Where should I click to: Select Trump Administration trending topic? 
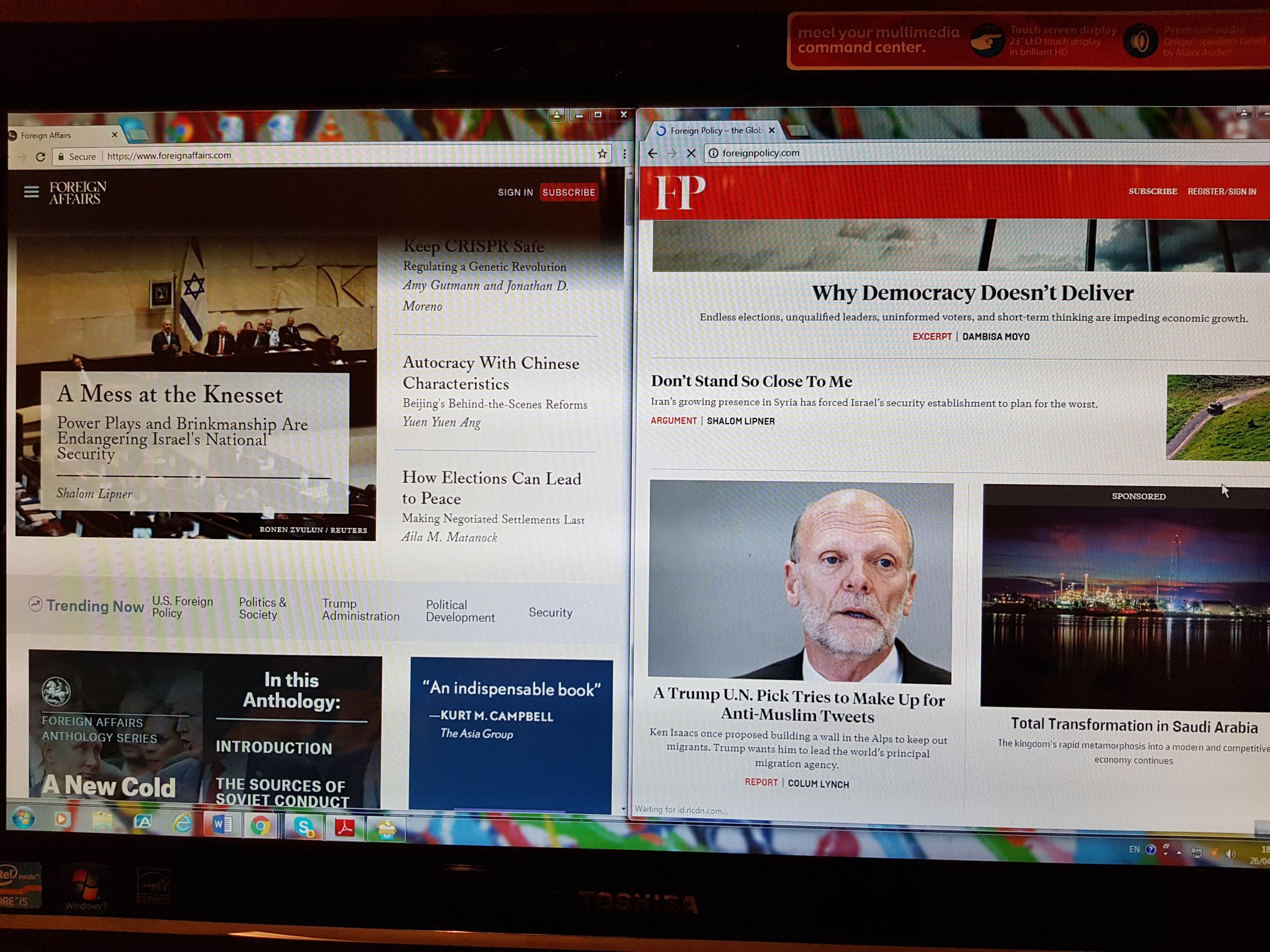click(x=360, y=610)
